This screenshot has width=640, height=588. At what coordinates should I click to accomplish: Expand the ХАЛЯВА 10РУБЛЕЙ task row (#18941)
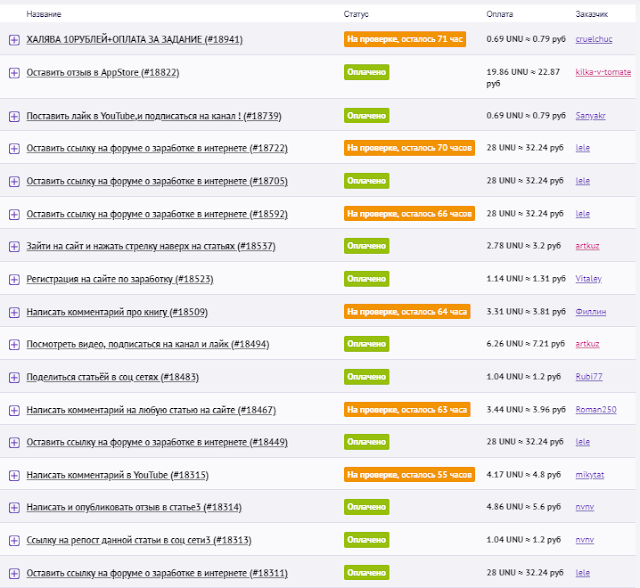[x=14, y=40]
